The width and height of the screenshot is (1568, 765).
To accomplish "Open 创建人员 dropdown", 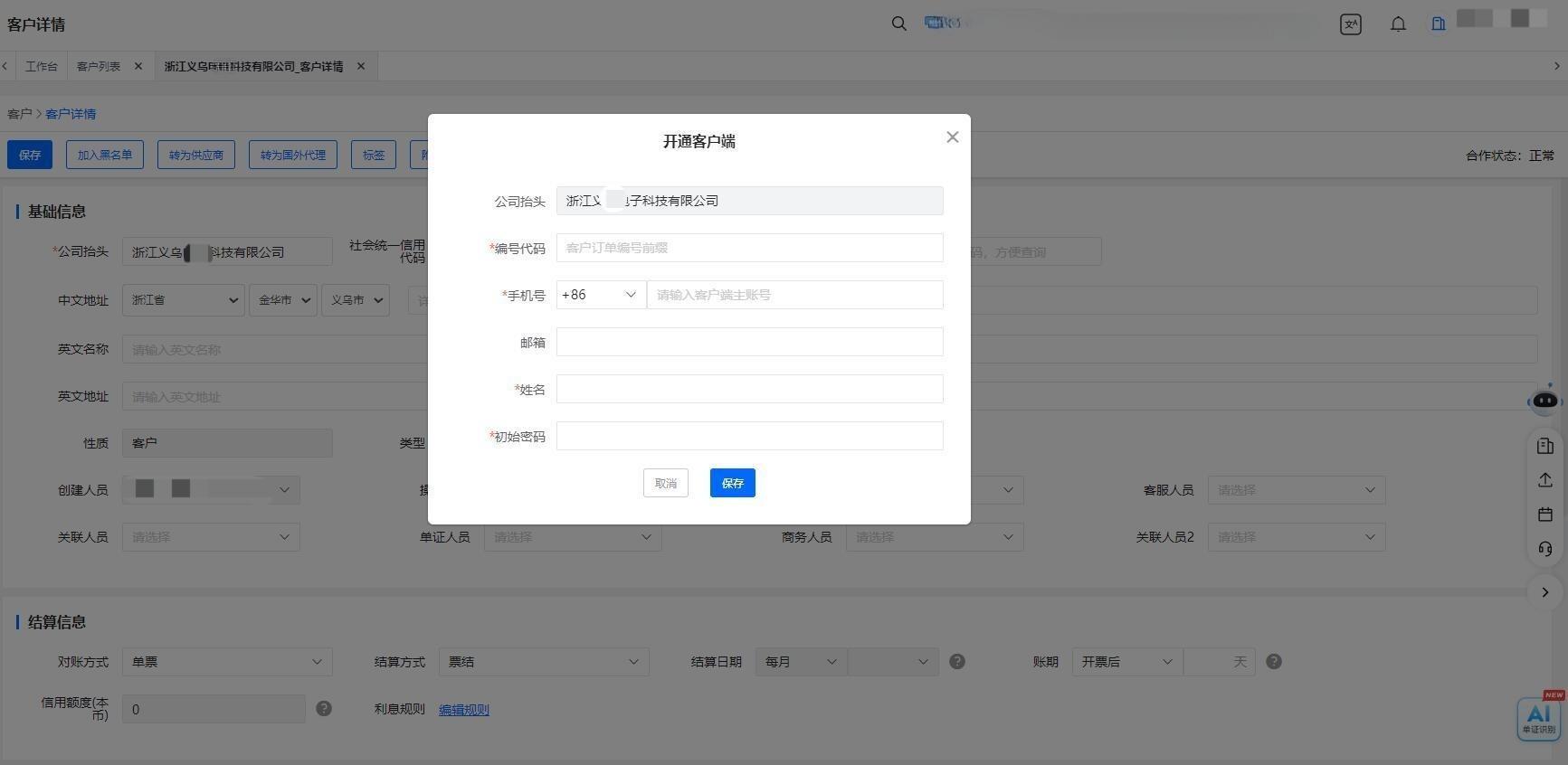I will [211, 490].
